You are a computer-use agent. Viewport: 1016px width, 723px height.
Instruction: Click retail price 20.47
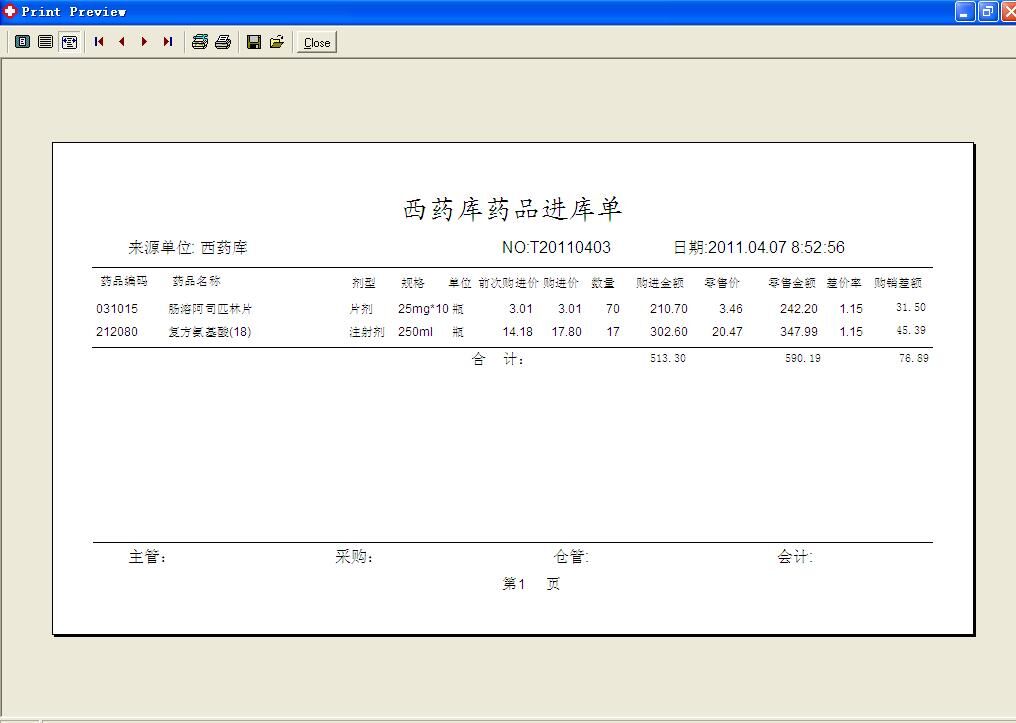pos(727,332)
